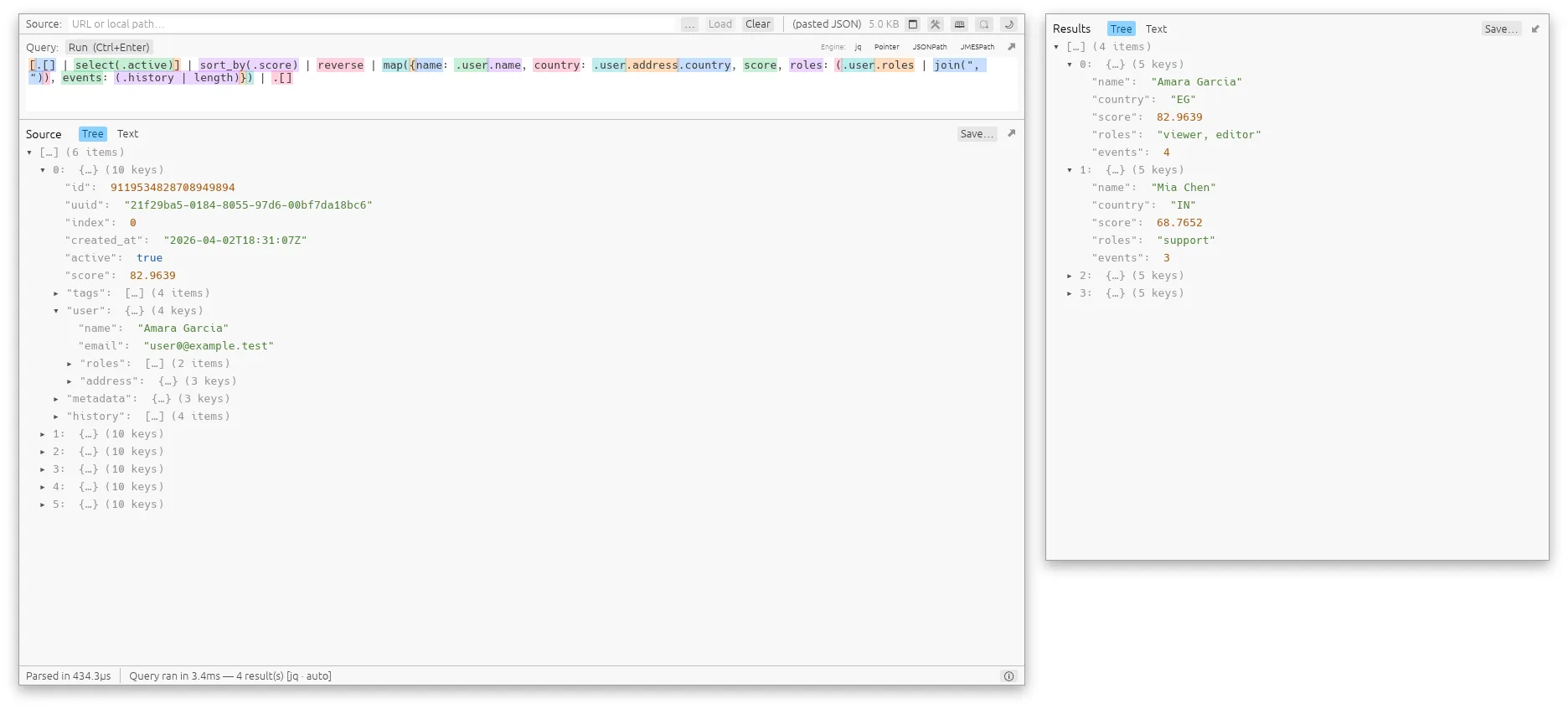Select the Pointer engine option
Image resolution: width=1568 pixels, height=709 pixels.
point(886,47)
